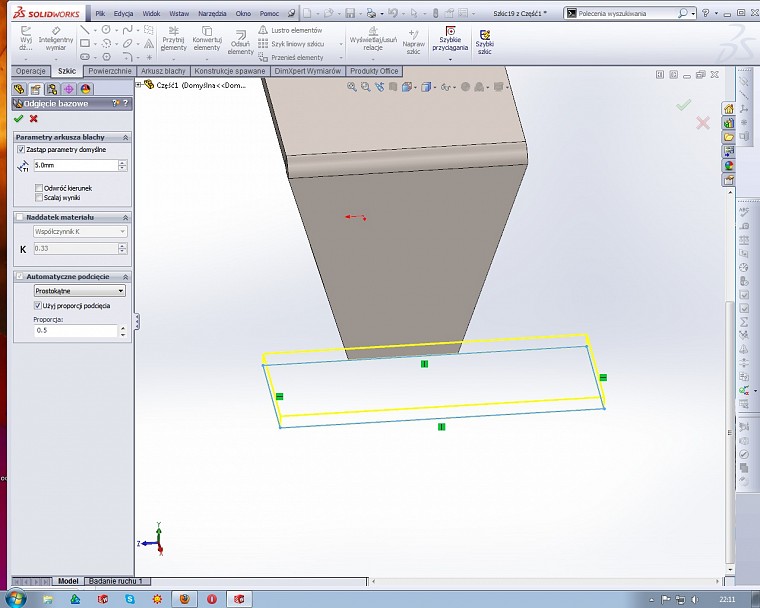Check the Scalaj wyniki option
The image size is (760, 608).
[39, 197]
